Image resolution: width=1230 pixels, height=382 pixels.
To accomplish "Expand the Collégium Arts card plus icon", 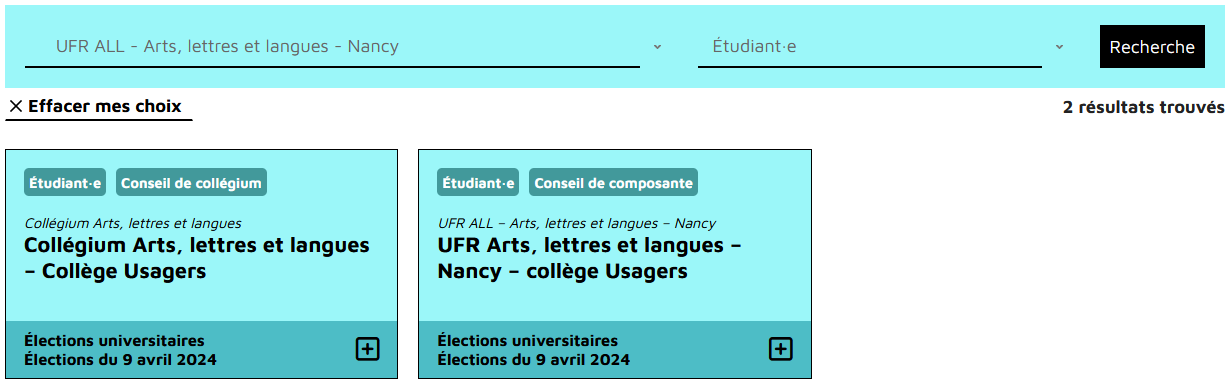I will click(x=368, y=349).
